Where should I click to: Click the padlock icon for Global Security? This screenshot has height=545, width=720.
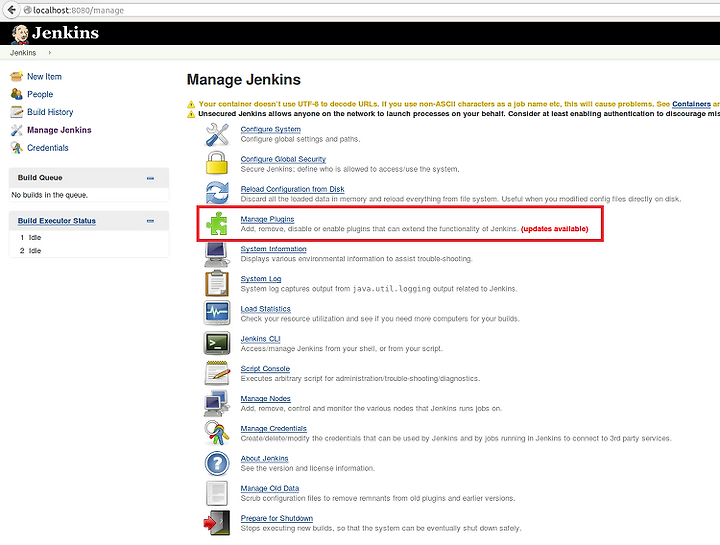click(x=217, y=163)
